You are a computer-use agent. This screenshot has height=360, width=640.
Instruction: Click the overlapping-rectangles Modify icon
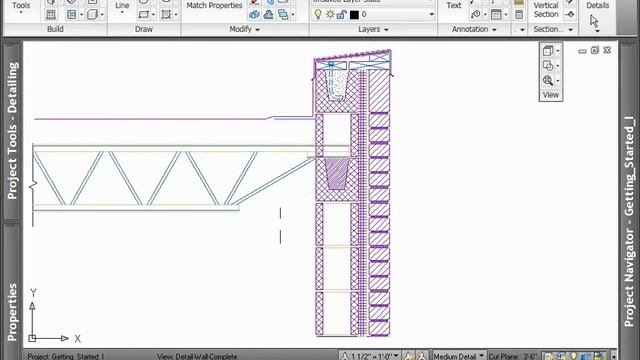283,15
